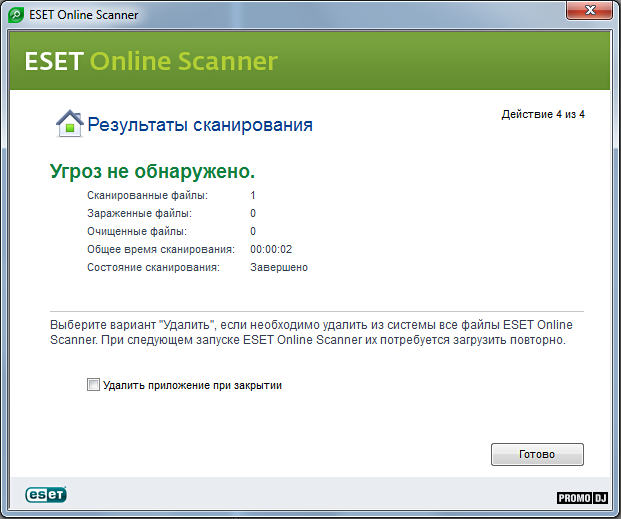Click the scan time value 00:00:02
The width and height of the screenshot is (621, 519).
click(x=270, y=249)
